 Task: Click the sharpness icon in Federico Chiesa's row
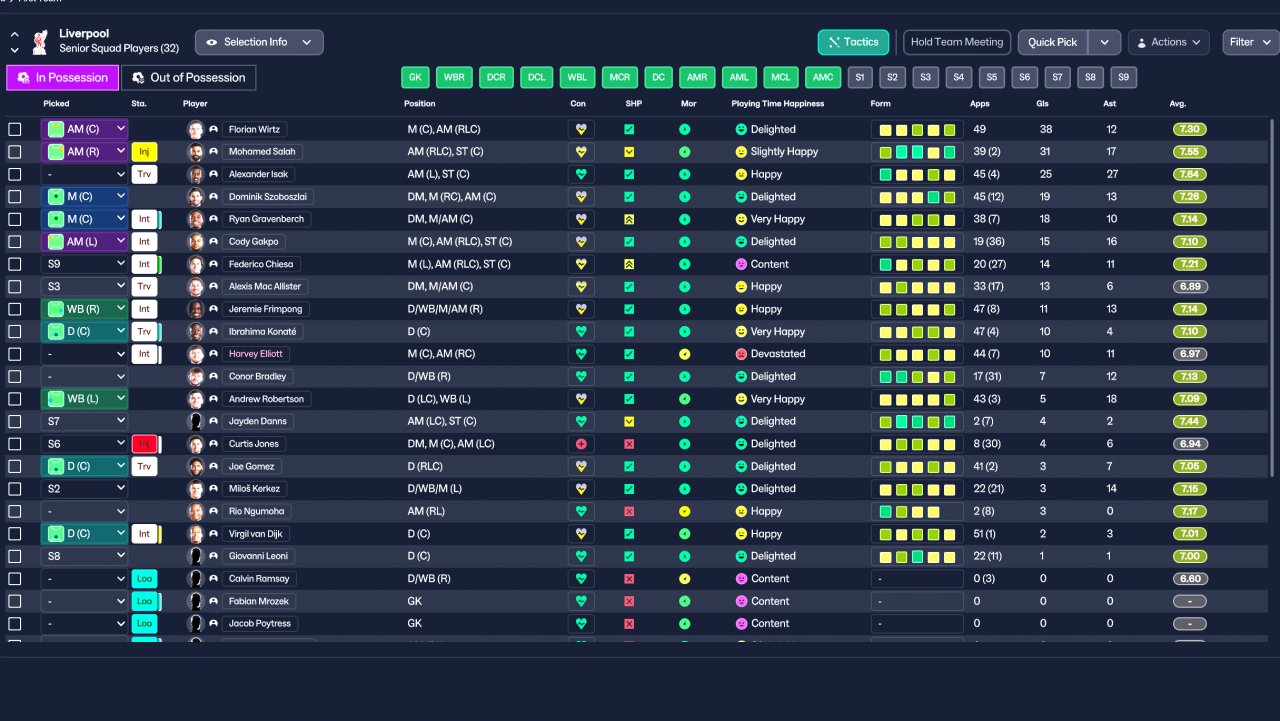[629, 264]
